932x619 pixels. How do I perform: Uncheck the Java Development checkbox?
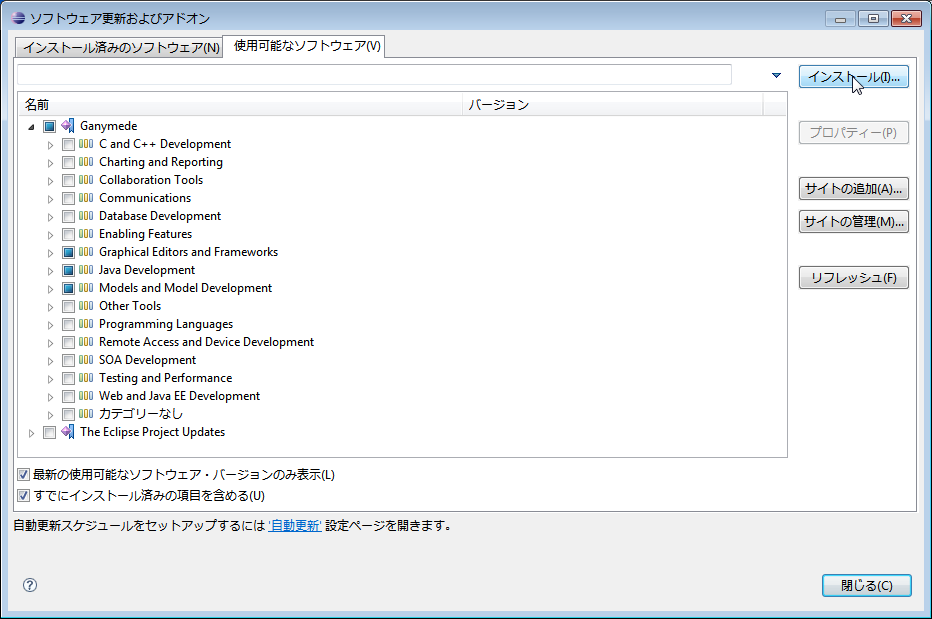pos(68,271)
